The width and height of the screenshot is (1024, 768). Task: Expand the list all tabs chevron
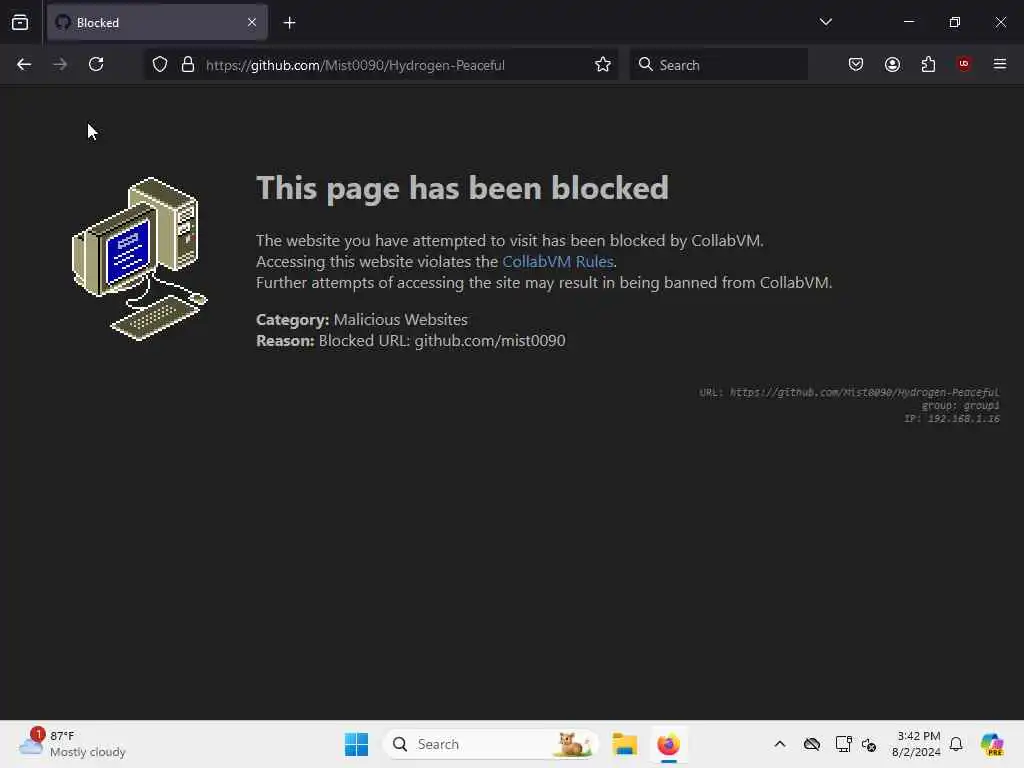coord(825,22)
